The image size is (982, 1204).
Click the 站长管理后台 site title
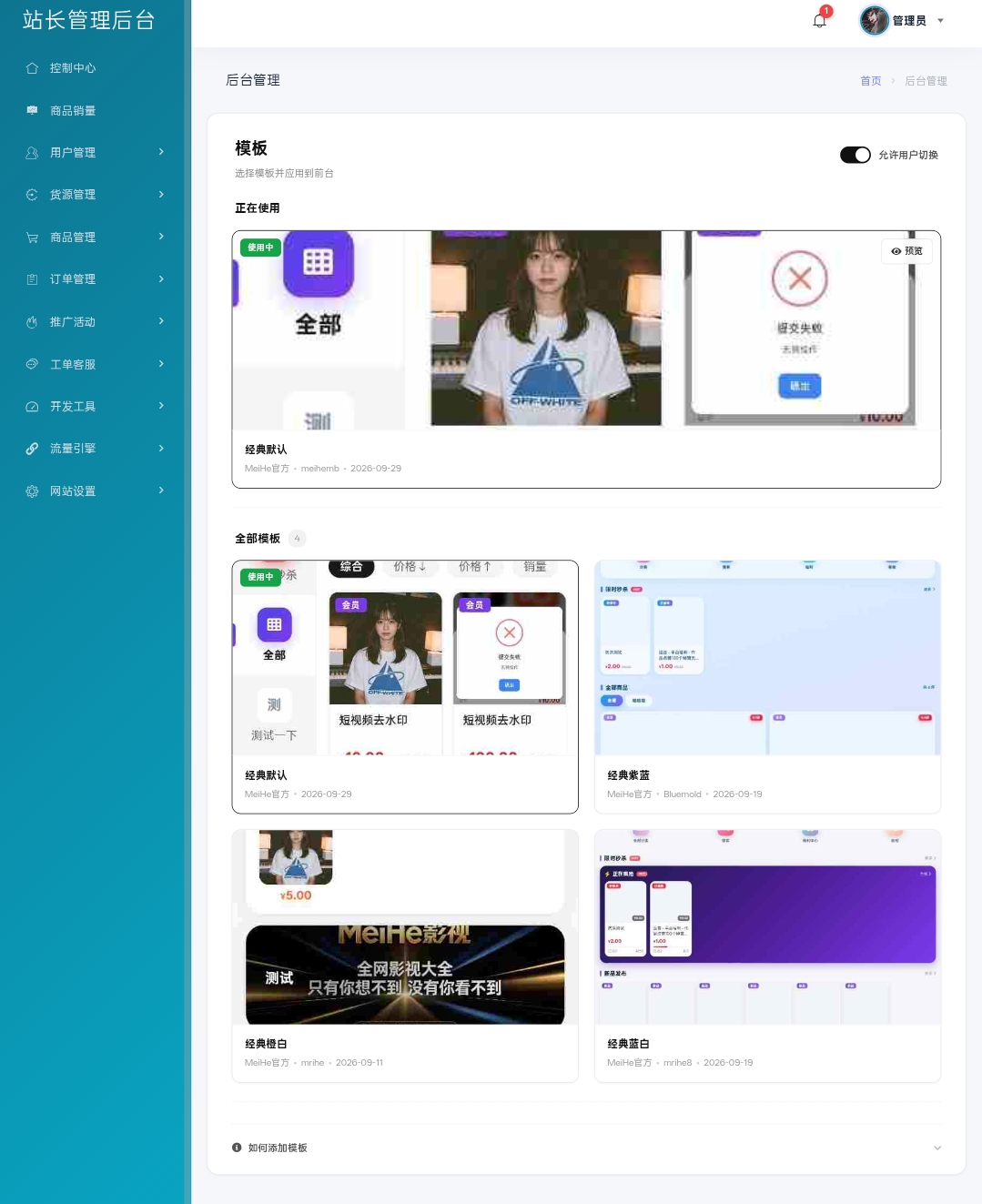[89, 20]
